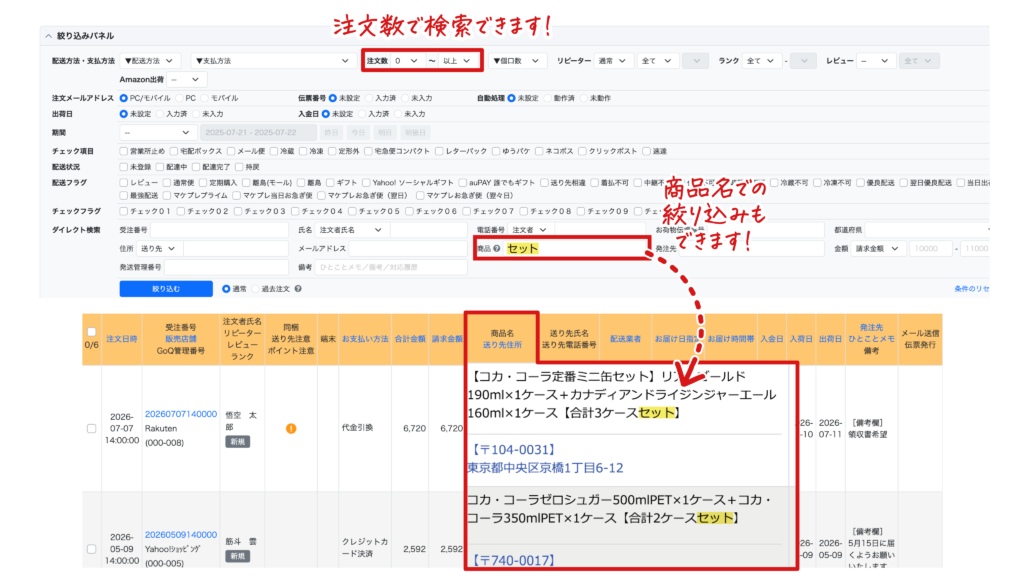Select the Rakuten order row checkbox
This screenshot has height=583, width=1024.
click(x=91, y=429)
